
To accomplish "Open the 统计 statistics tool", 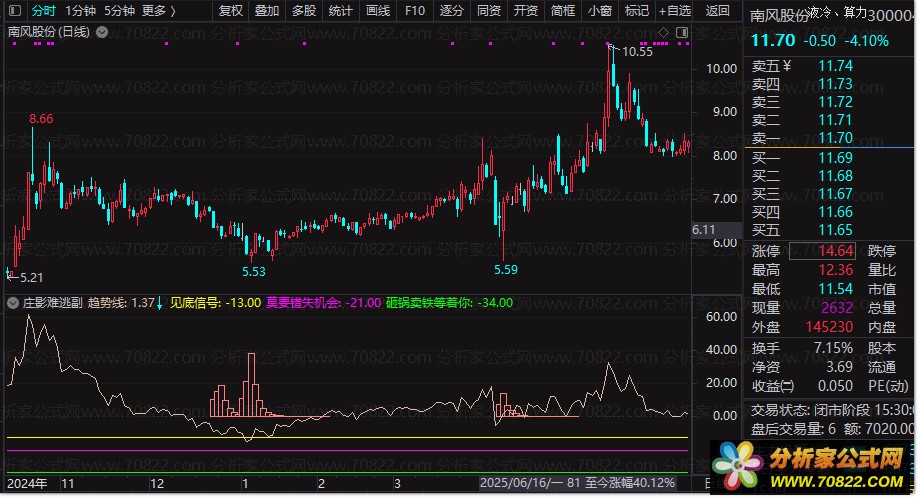I will point(341,11).
